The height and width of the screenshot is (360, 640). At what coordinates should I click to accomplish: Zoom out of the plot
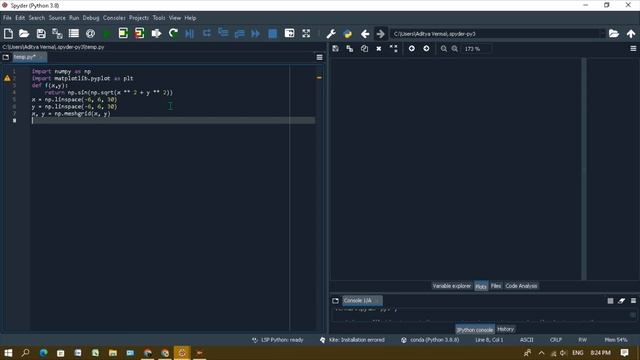[444, 49]
